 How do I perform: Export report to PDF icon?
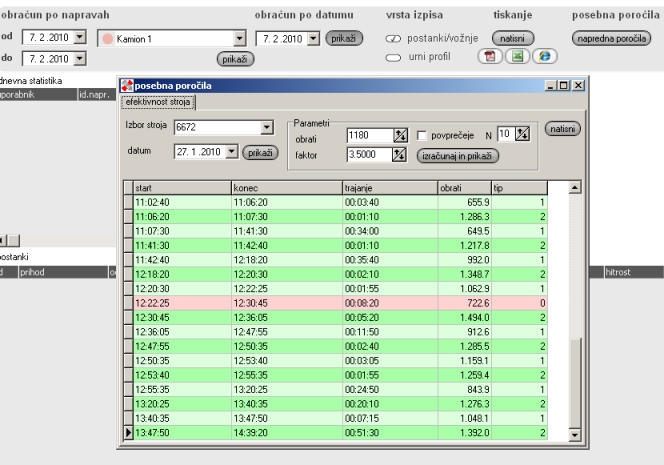[x=490, y=56]
